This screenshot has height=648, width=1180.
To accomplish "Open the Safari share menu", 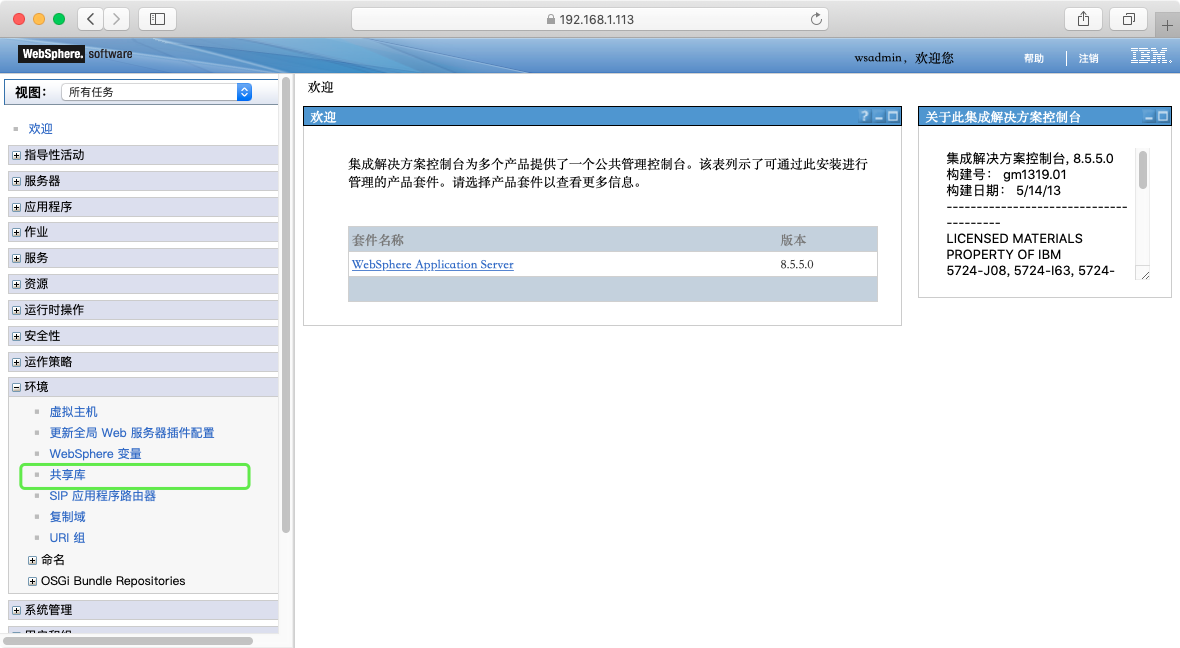I will tap(1083, 19).
